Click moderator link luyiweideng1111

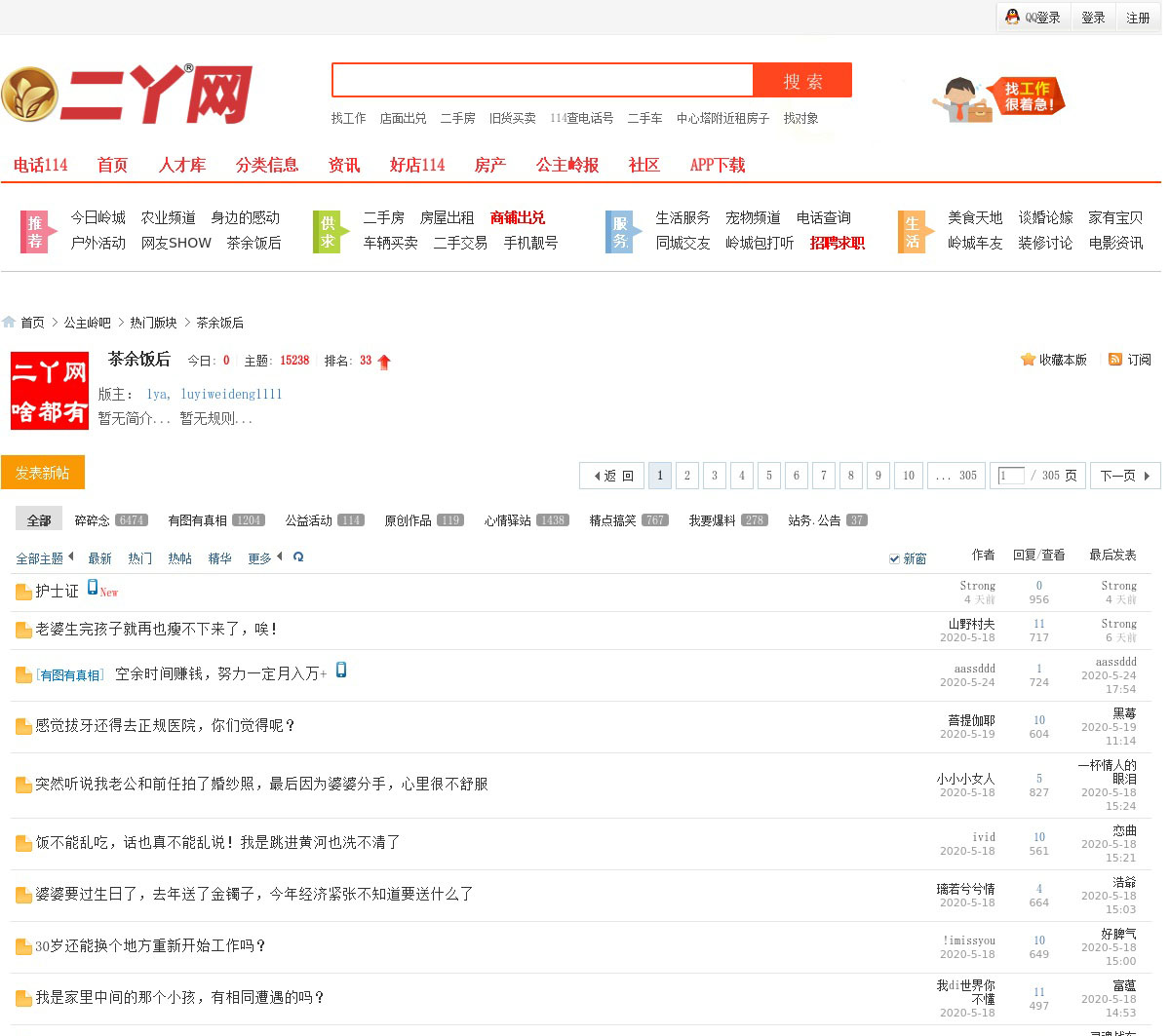point(231,394)
